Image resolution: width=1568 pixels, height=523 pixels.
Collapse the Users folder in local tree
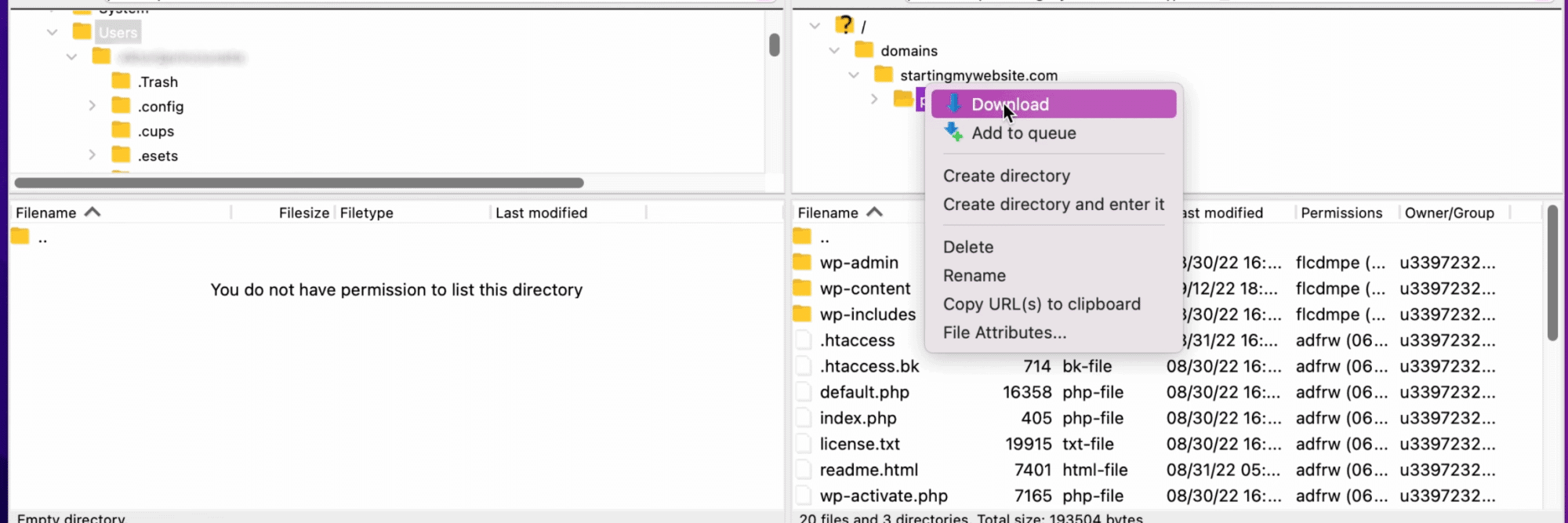(x=52, y=32)
